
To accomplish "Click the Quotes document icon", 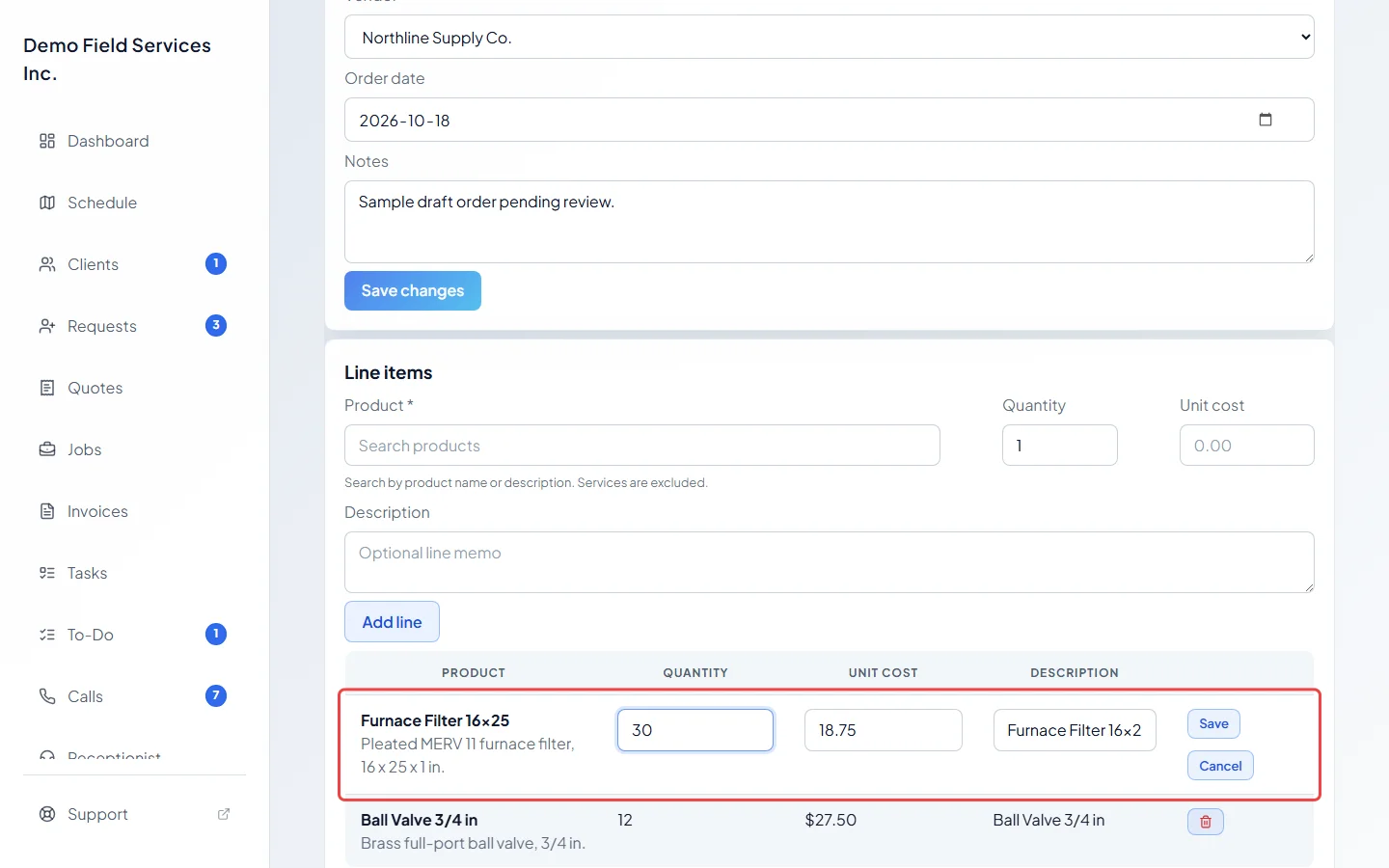I will coord(47,388).
